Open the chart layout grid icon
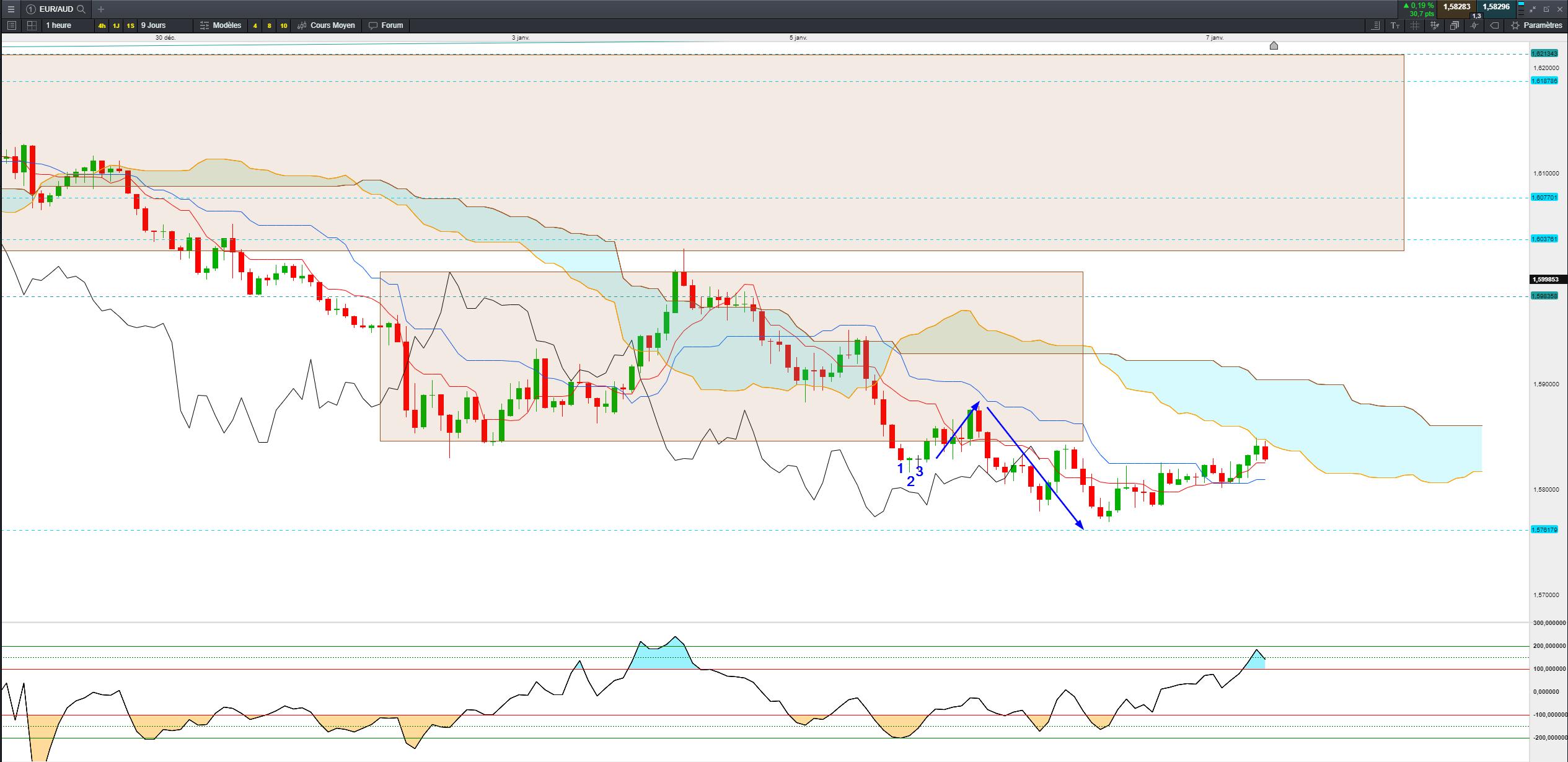The width and height of the screenshot is (1568, 762). [32, 25]
